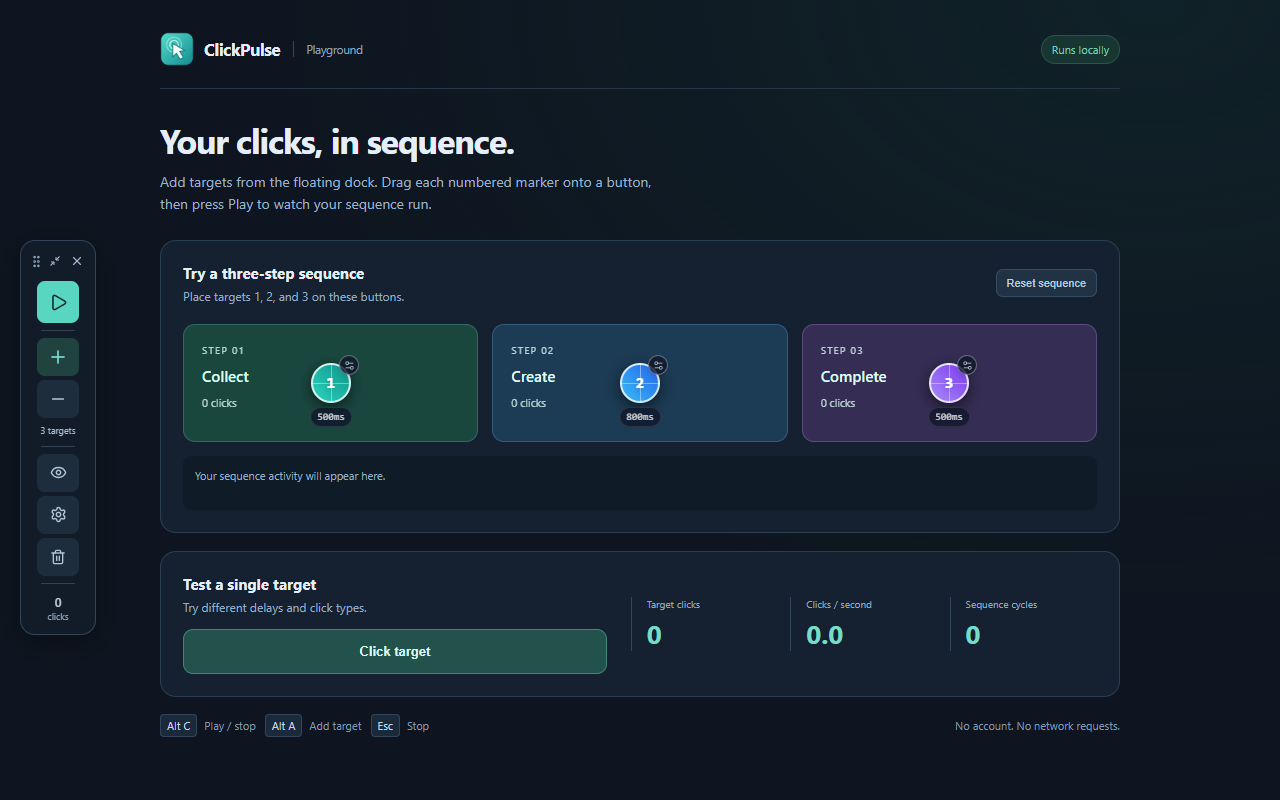Toggle target visibility with the eye icon

point(58,473)
